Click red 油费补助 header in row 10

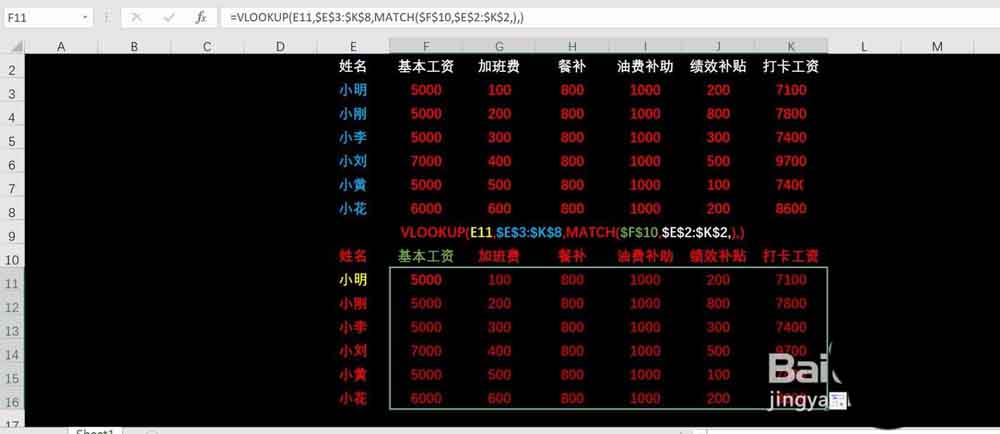[645, 256]
